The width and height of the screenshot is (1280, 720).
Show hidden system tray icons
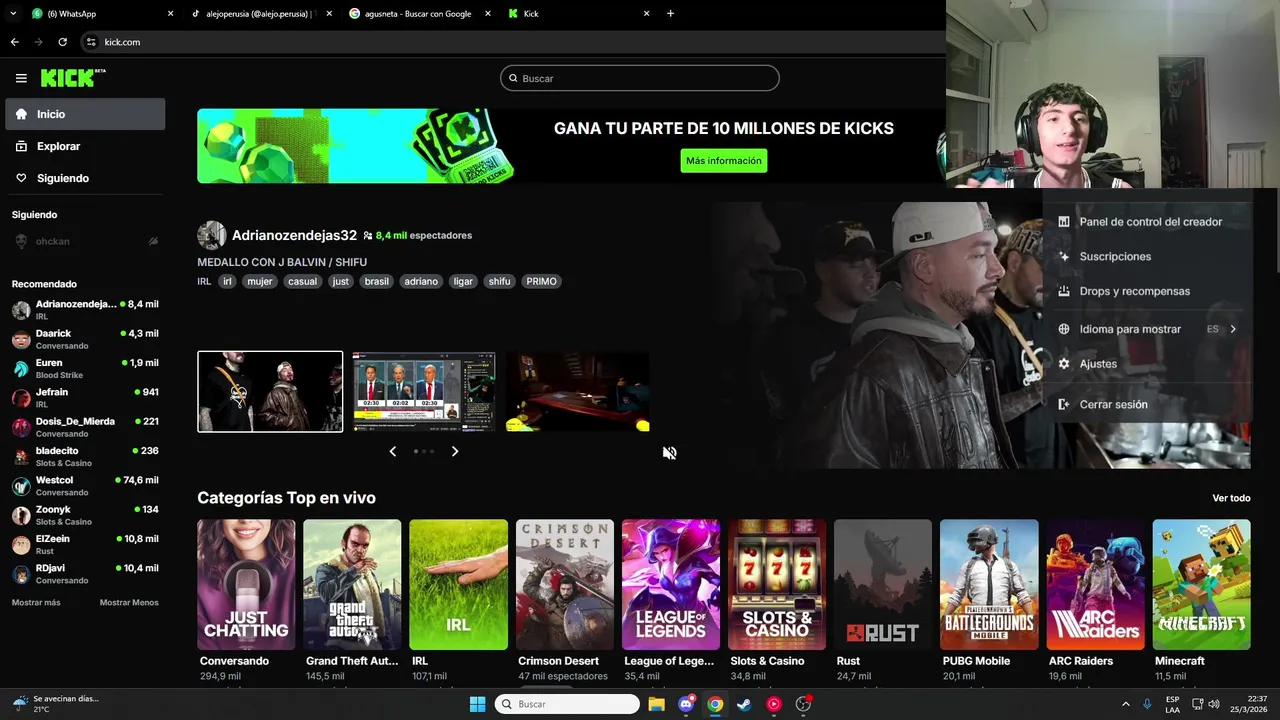1125,704
